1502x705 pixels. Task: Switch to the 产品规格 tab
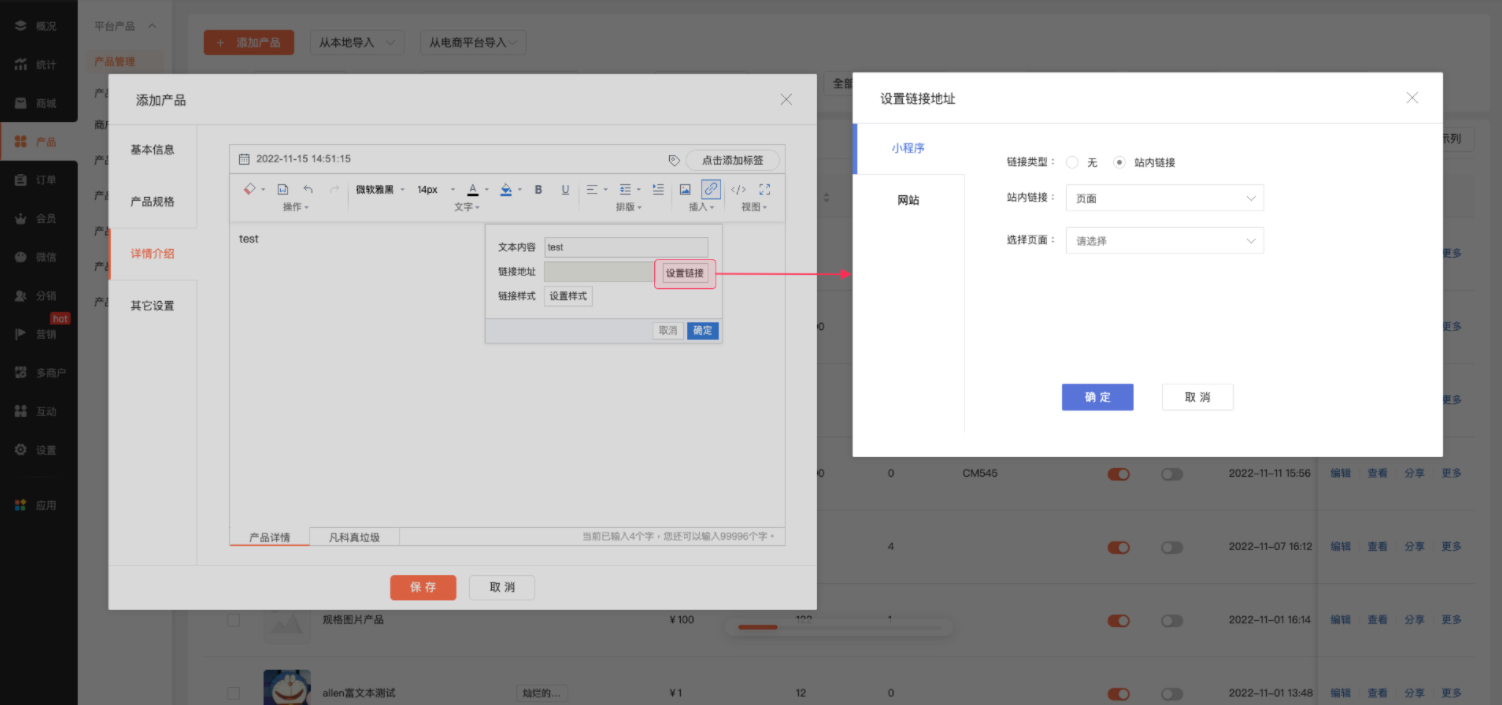152,202
